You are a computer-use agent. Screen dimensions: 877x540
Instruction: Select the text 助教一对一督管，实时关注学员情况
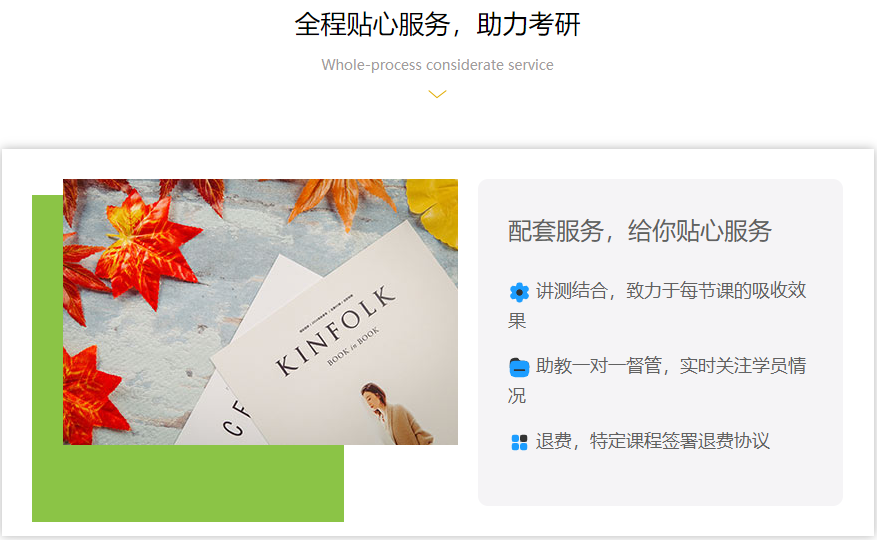[x=657, y=381]
